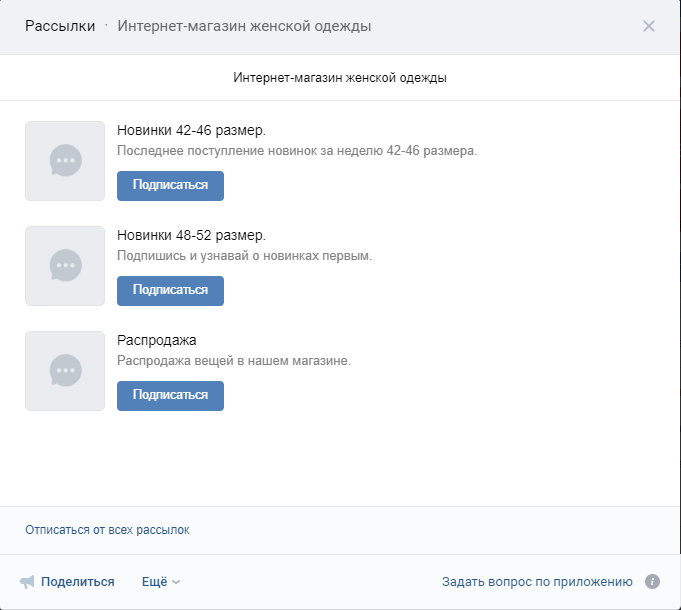Subscribe to Новинки 42-46 размер mailing

(170, 186)
